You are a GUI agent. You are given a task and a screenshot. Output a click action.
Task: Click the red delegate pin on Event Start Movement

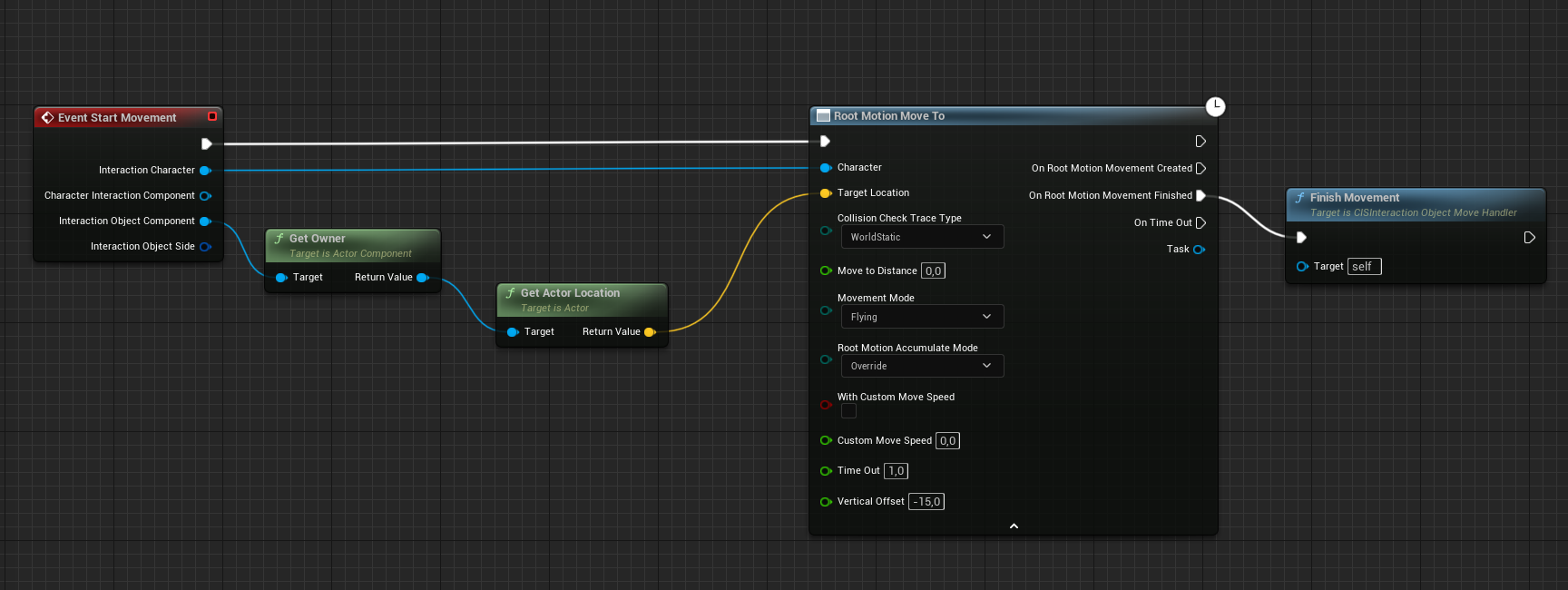pyautogui.click(x=212, y=116)
